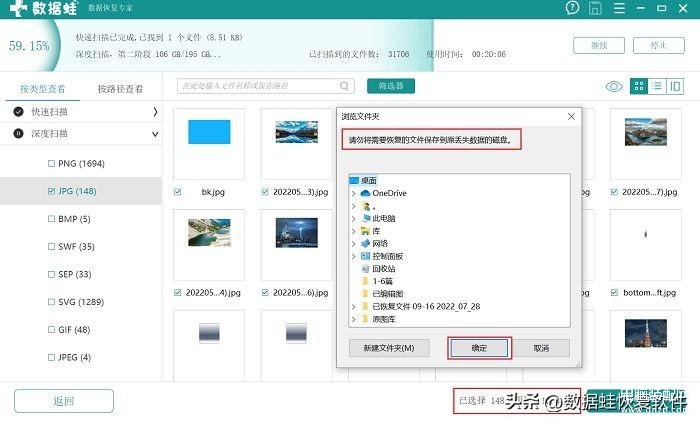This screenshot has width=700, height=423.
Task: Check the JPEG (4) checkbox
Action: tap(51, 357)
